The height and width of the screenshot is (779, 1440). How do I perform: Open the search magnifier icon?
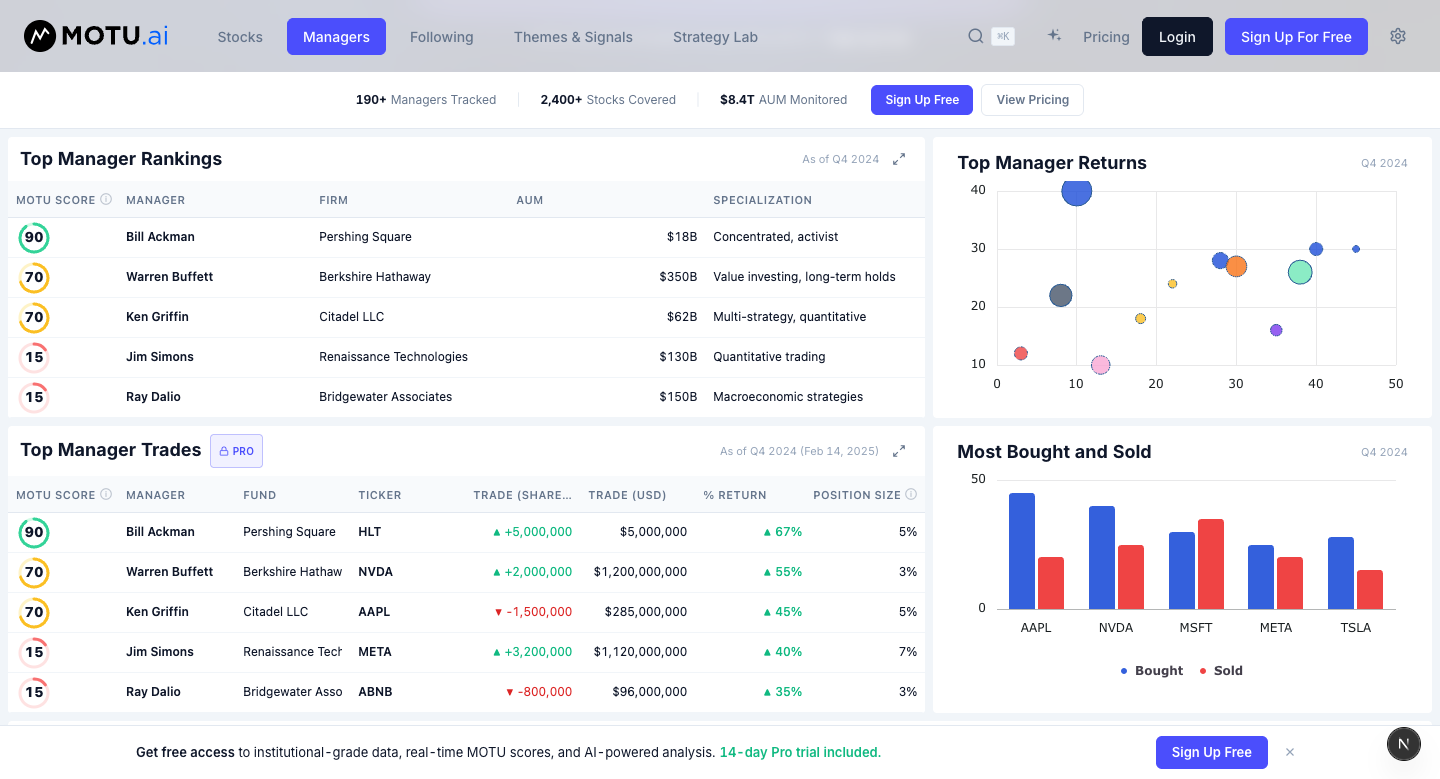(x=976, y=37)
